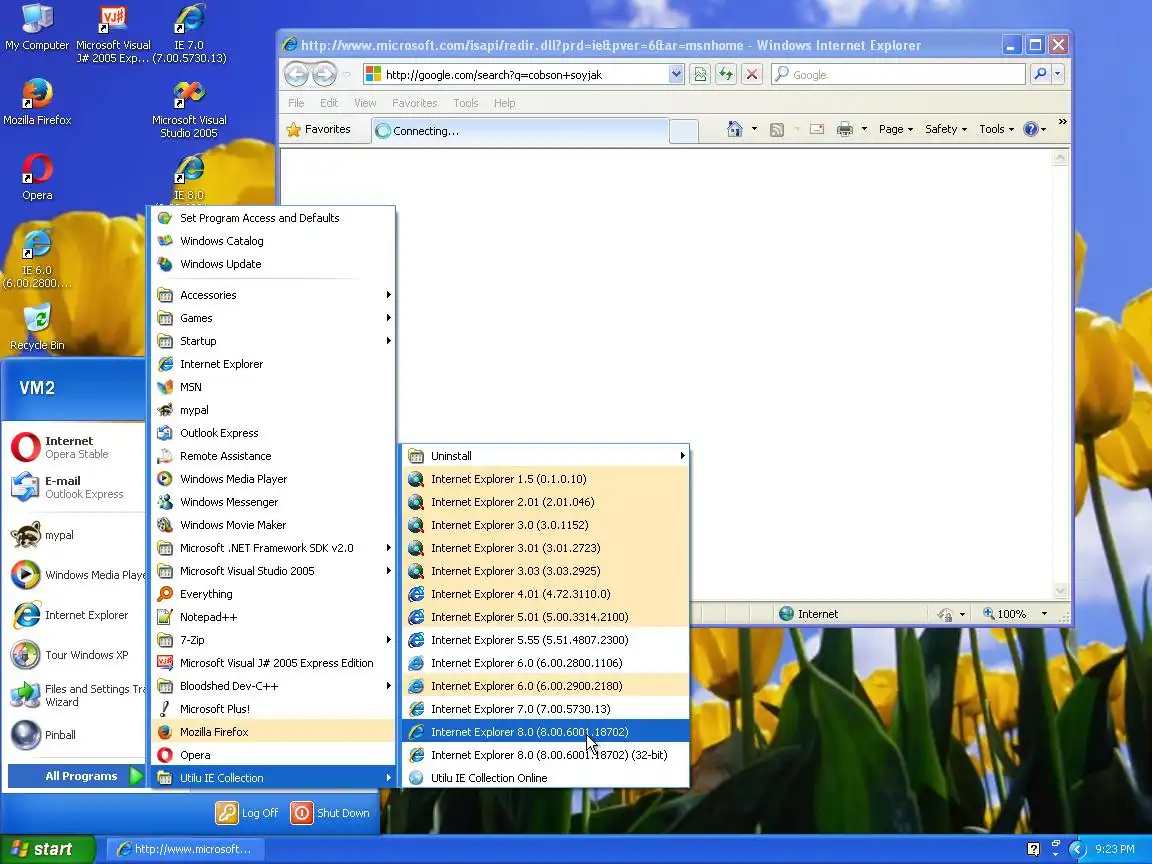This screenshot has width=1152, height=864.
Task: Open Tour Windows XP from Start menu
Action: tap(73, 655)
